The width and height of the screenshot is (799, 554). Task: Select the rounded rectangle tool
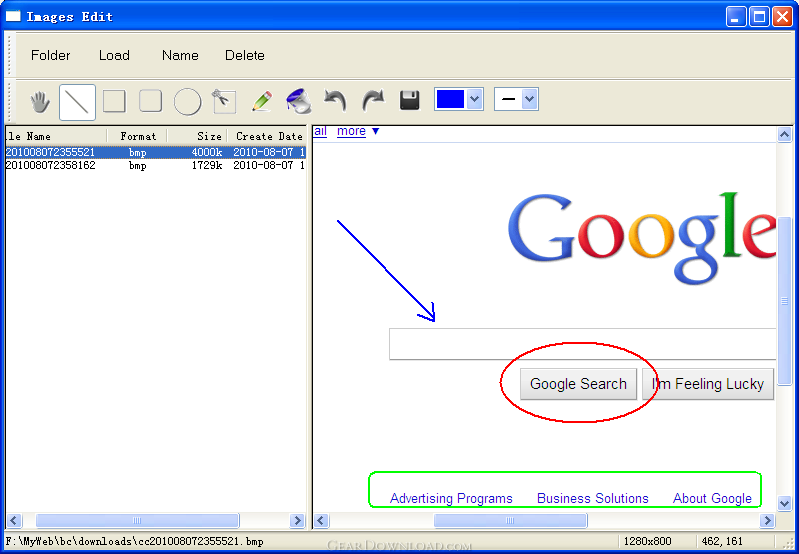150,101
